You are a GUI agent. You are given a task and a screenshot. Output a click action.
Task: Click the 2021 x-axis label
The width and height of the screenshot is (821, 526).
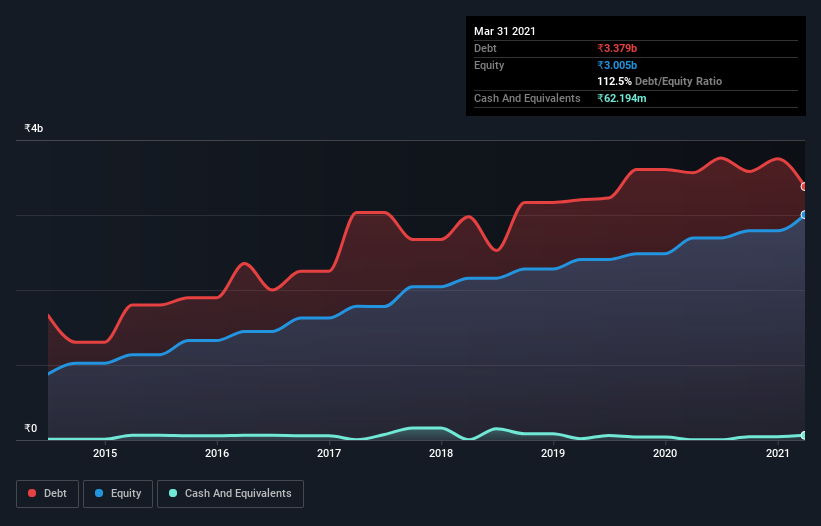coord(778,453)
